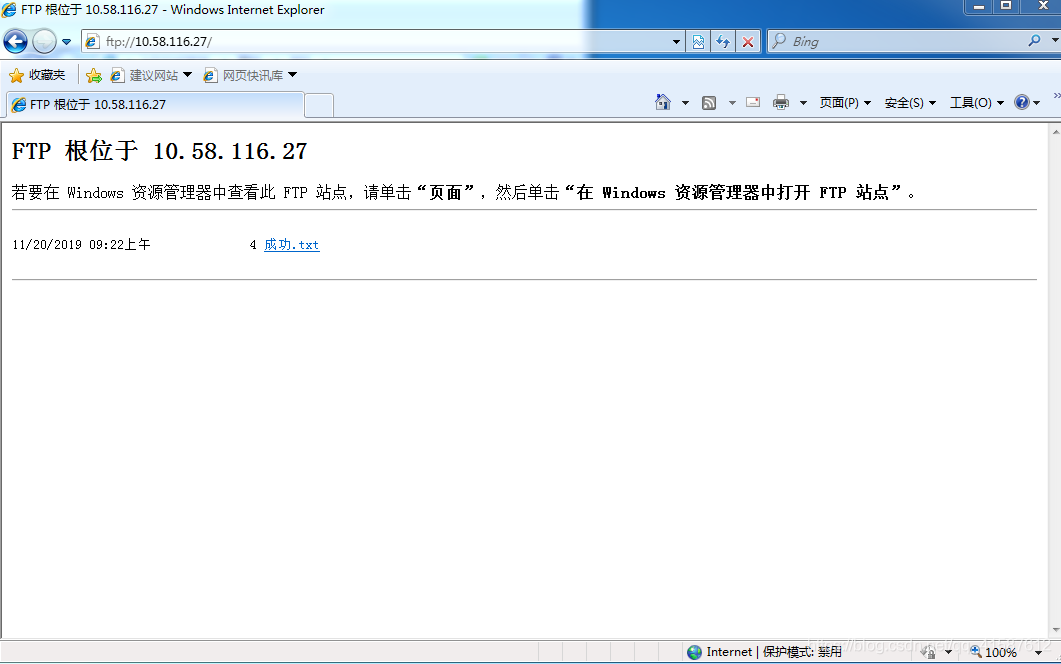
Task: Click the Read Mail icon
Action: (x=753, y=102)
